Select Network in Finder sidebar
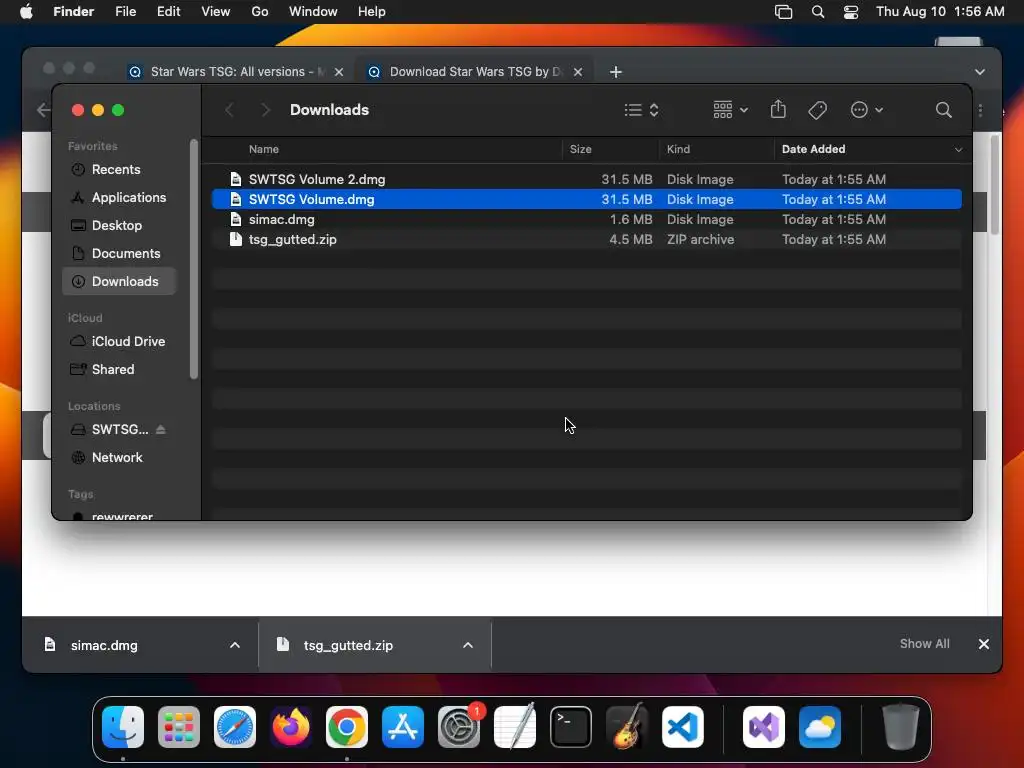The image size is (1024, 768). (119, 457)
